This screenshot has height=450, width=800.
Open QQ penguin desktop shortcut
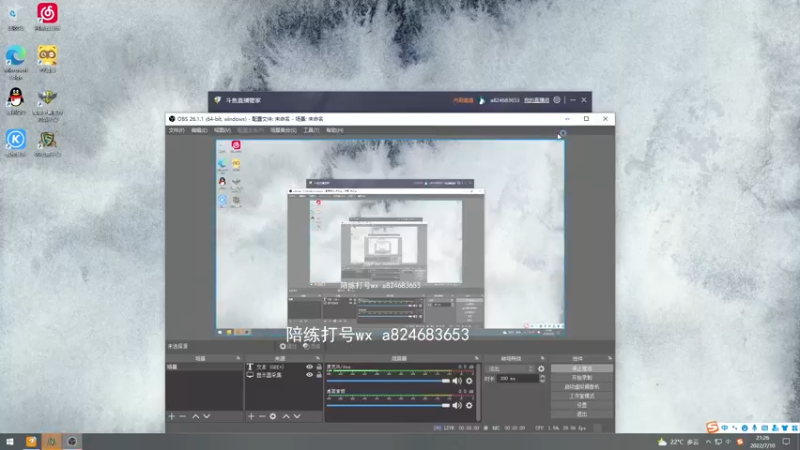16,101
